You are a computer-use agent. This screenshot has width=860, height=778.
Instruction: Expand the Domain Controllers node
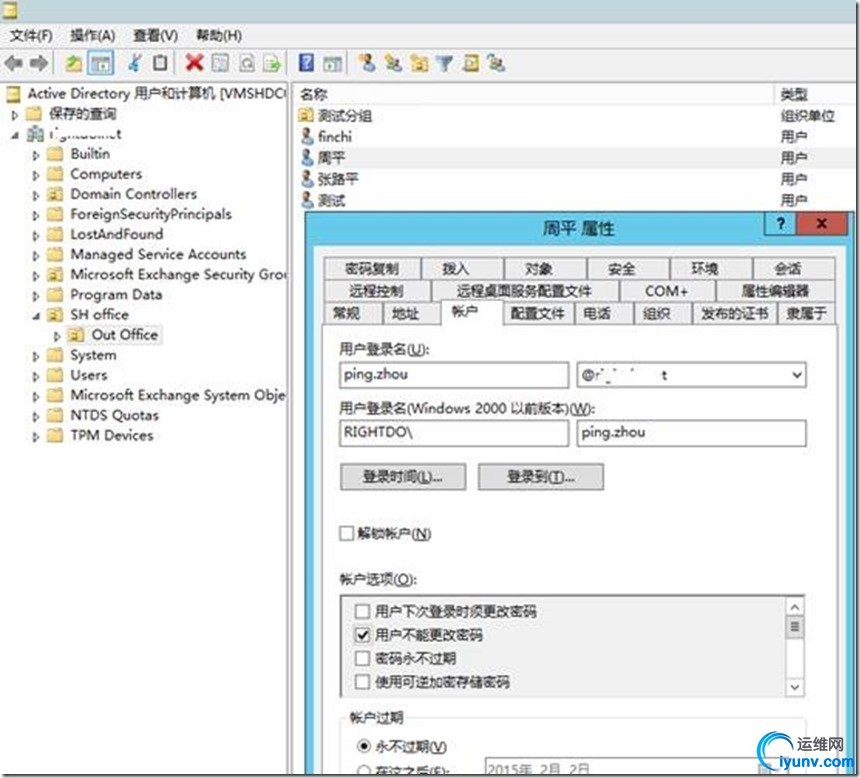click(36, 195)
